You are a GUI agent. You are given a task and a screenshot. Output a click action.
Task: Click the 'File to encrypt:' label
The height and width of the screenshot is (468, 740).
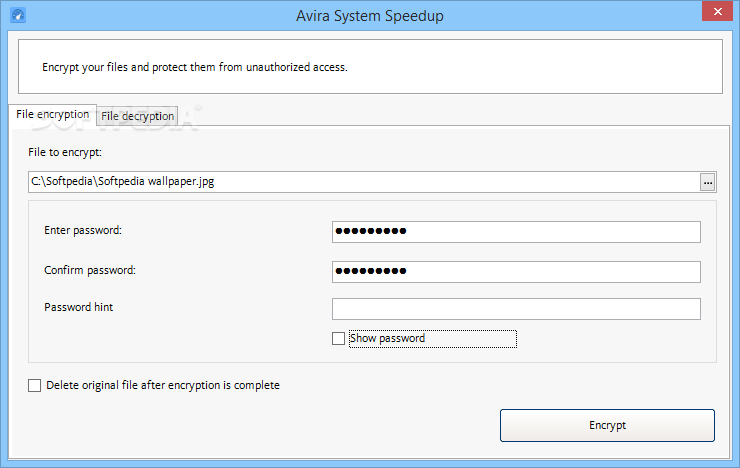pos(65,152)
